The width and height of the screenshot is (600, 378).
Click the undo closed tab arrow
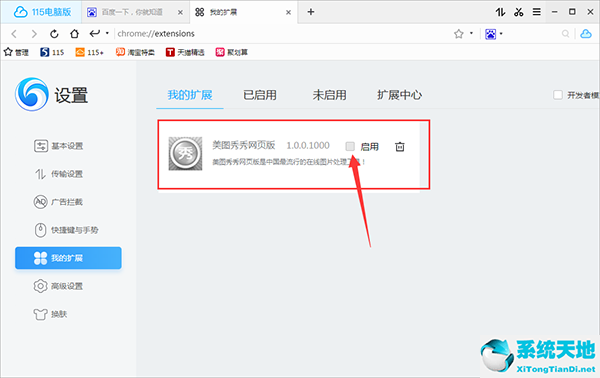95,34
